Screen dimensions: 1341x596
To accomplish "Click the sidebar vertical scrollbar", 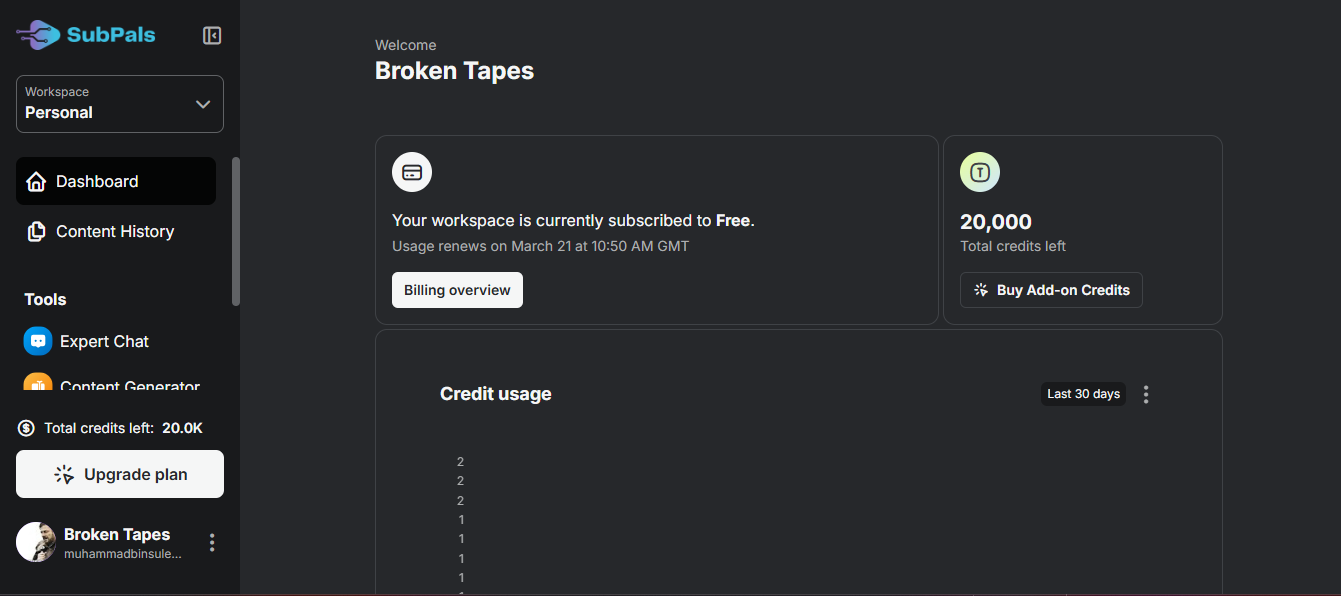I will [236, 231].
